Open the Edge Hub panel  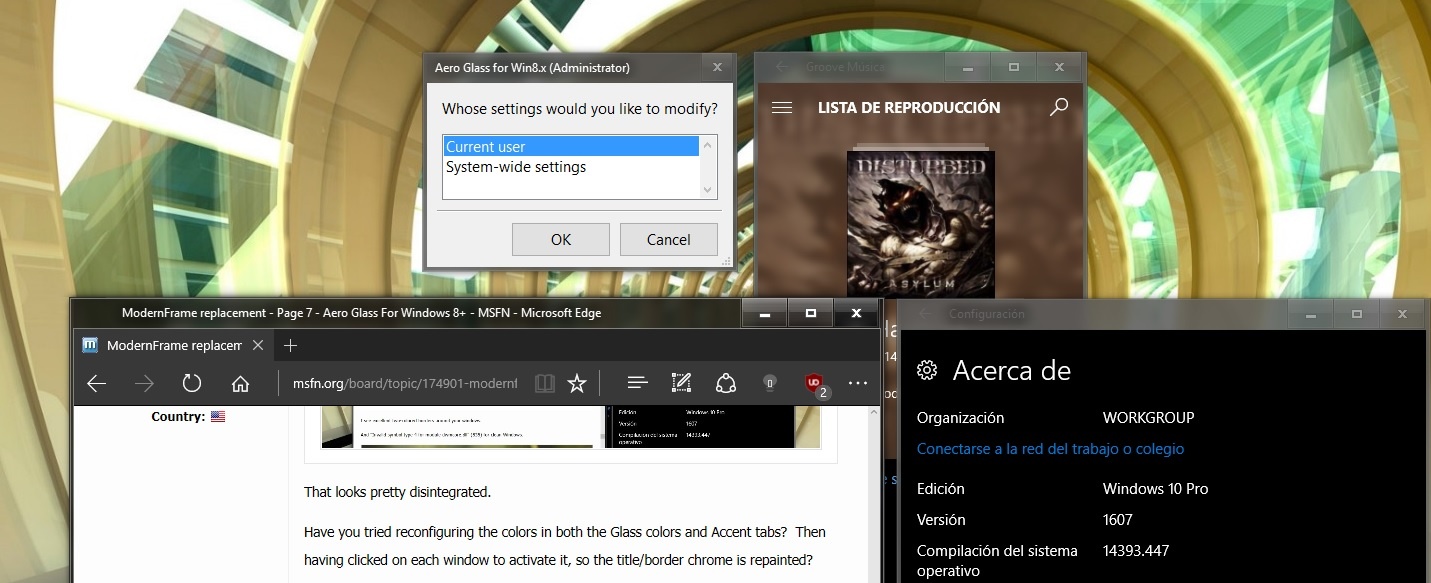(637, 383)
